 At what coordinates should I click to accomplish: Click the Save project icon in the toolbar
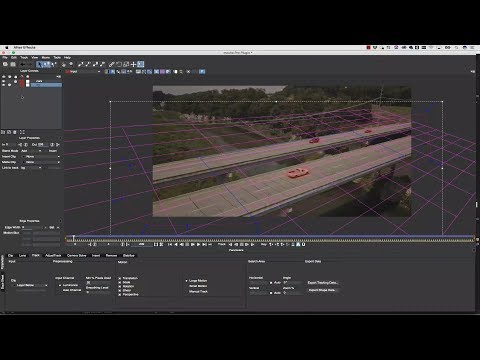coord(13,64)
